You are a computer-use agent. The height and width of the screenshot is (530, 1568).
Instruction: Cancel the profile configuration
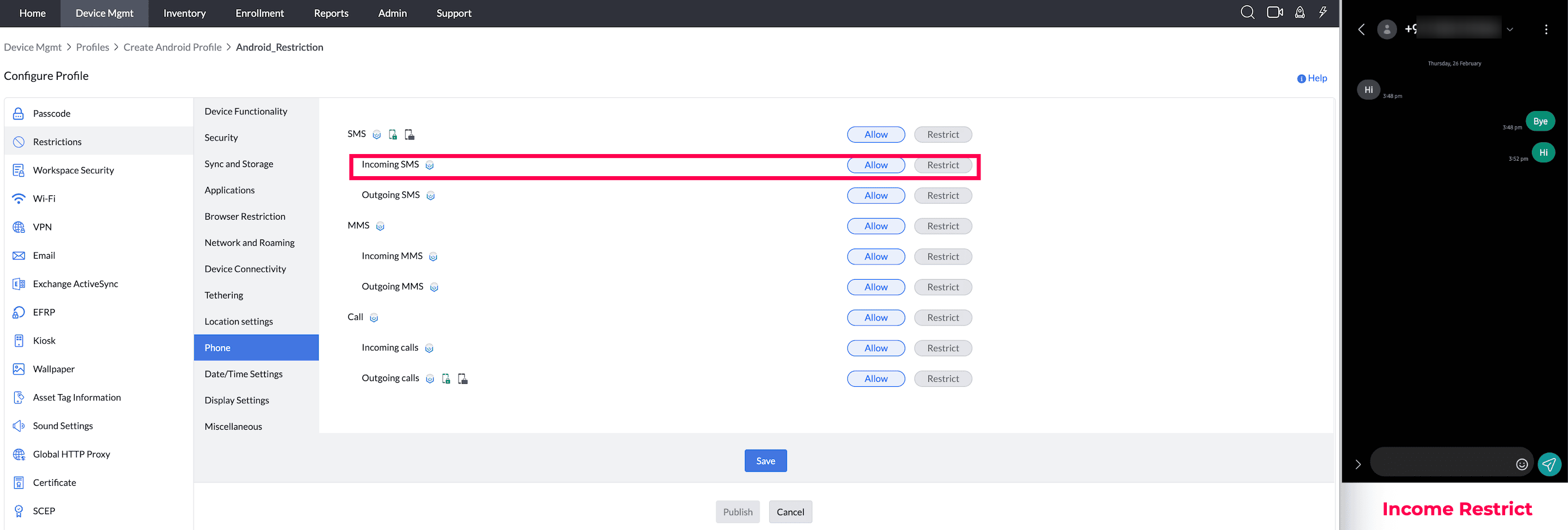pos(790,512)
